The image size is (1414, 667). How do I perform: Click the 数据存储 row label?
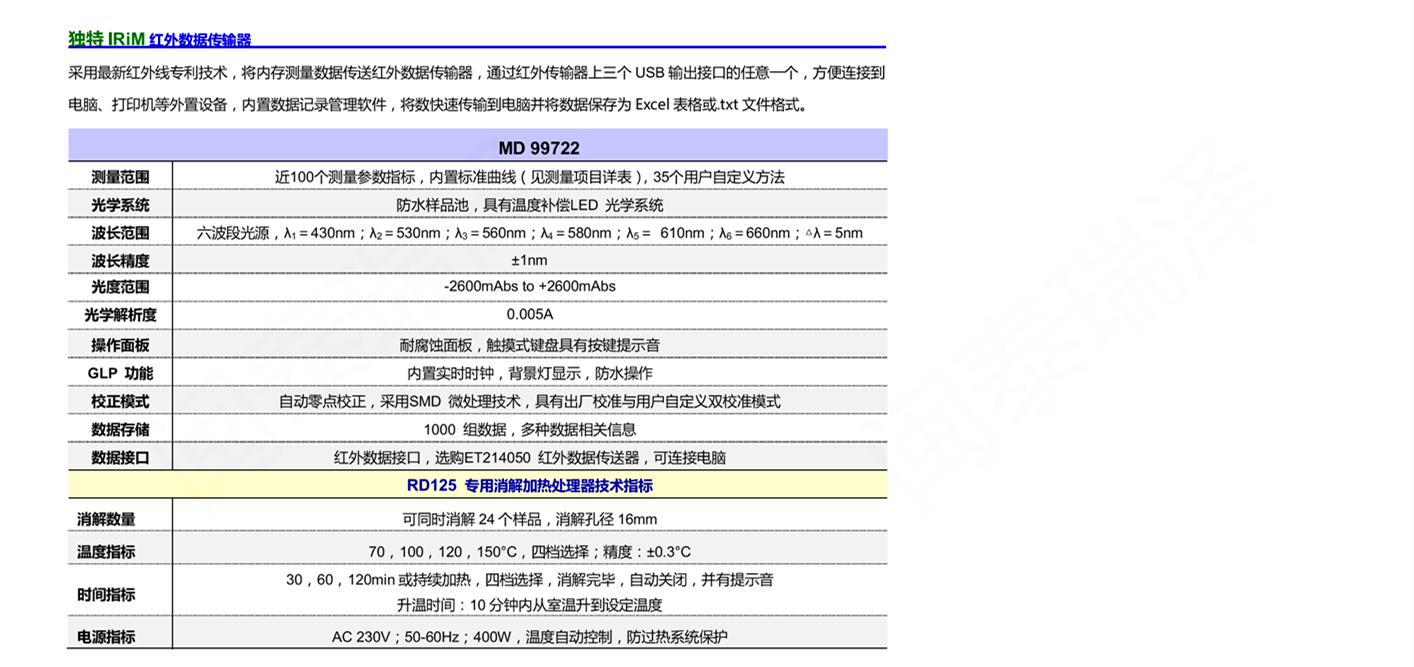(119, 428)
